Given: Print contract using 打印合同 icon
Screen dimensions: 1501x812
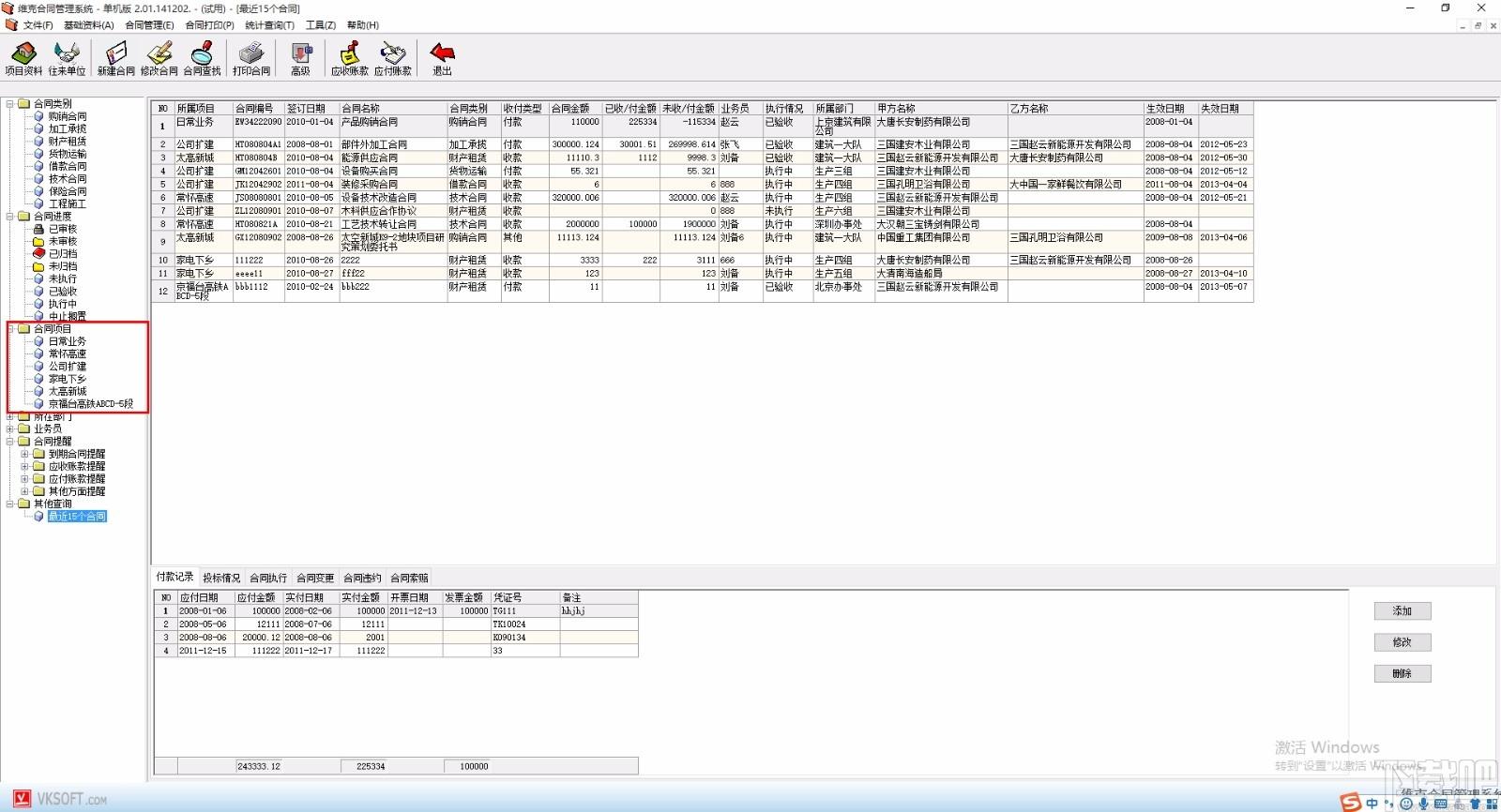Looking at the screenshot, I should 251,58.
